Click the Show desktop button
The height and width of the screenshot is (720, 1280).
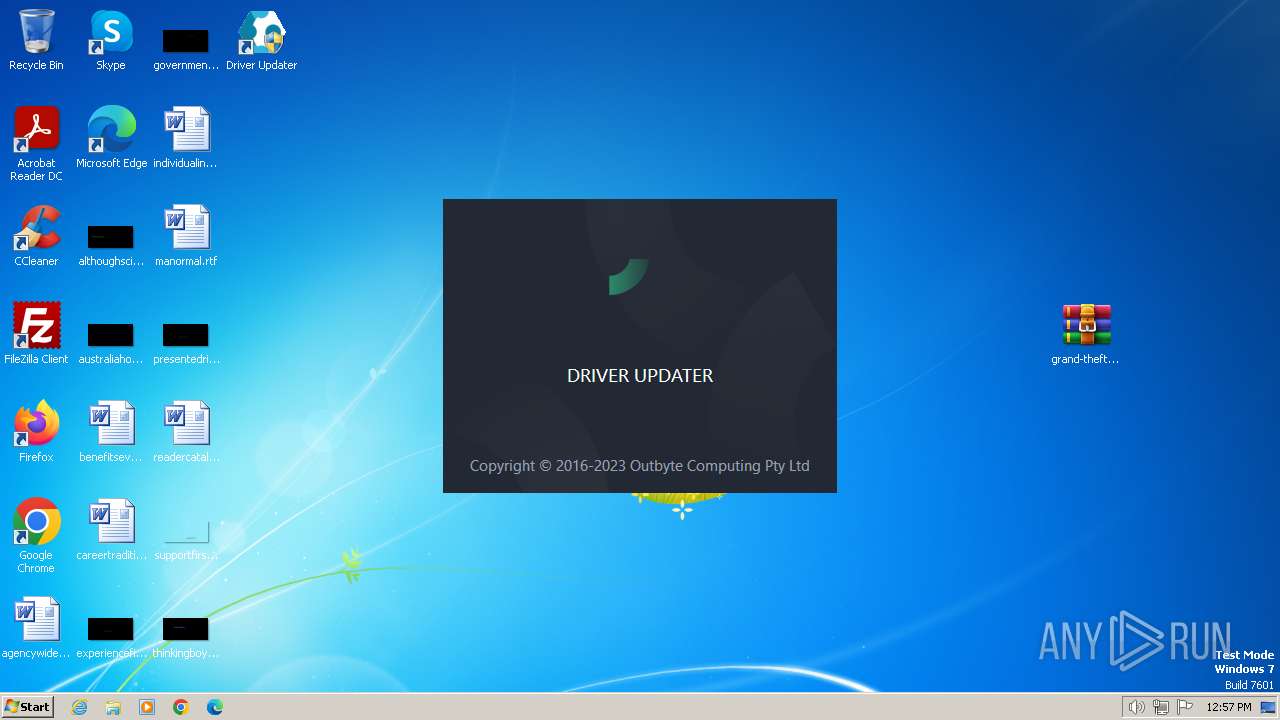click(1268, 707)
